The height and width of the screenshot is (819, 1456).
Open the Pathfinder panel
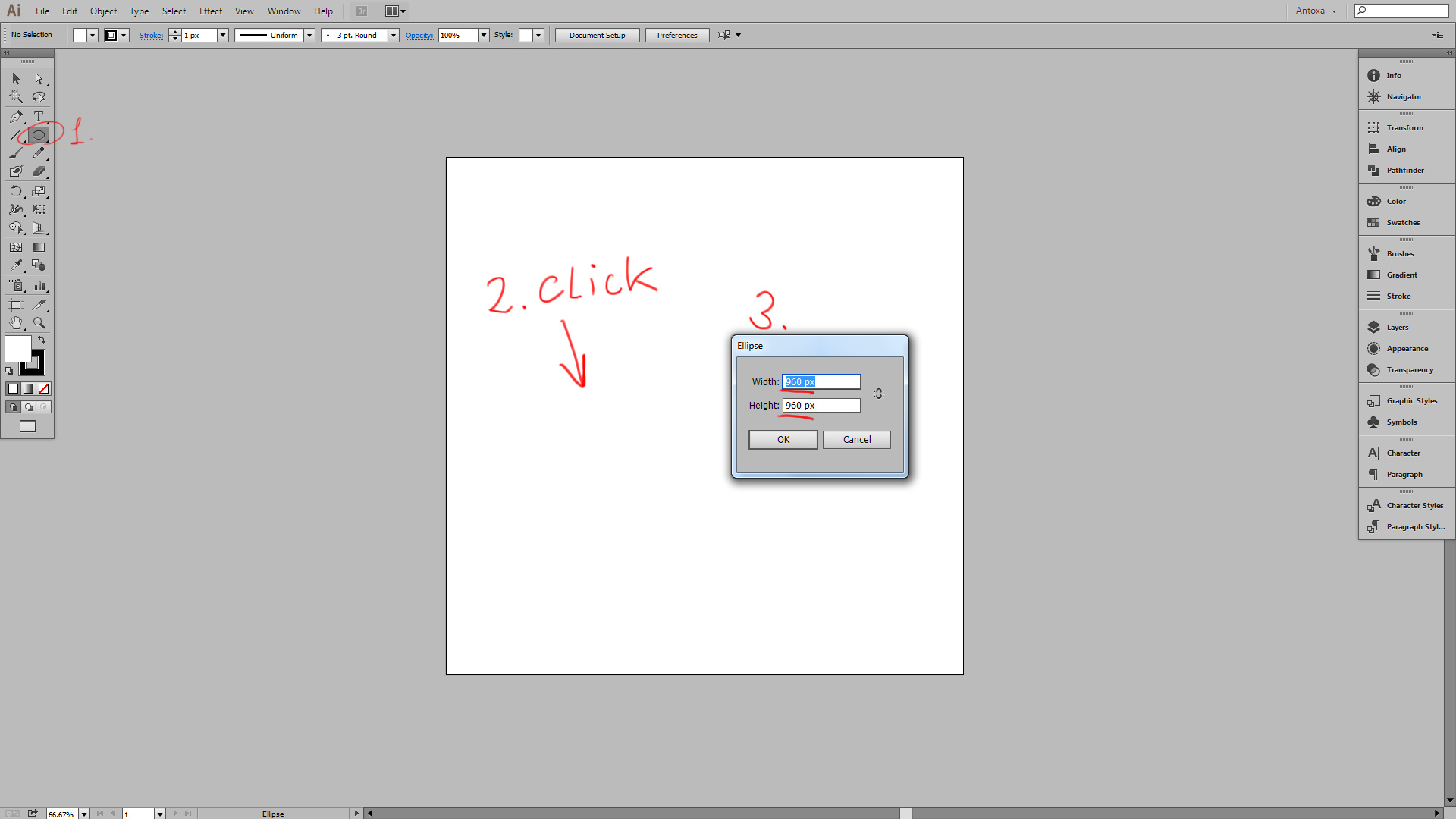pyautogui.click(x=1404, y=171)
